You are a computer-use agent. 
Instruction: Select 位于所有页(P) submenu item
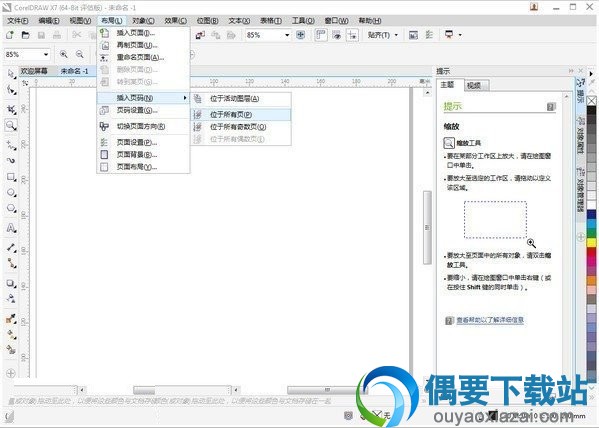tap(241, 114)
